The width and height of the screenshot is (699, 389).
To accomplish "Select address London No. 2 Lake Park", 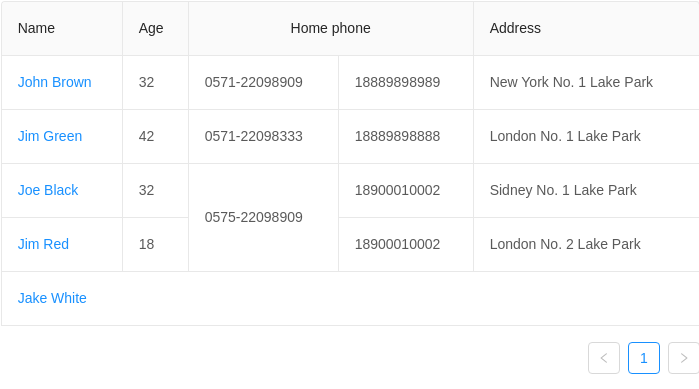I will point(565,244).
